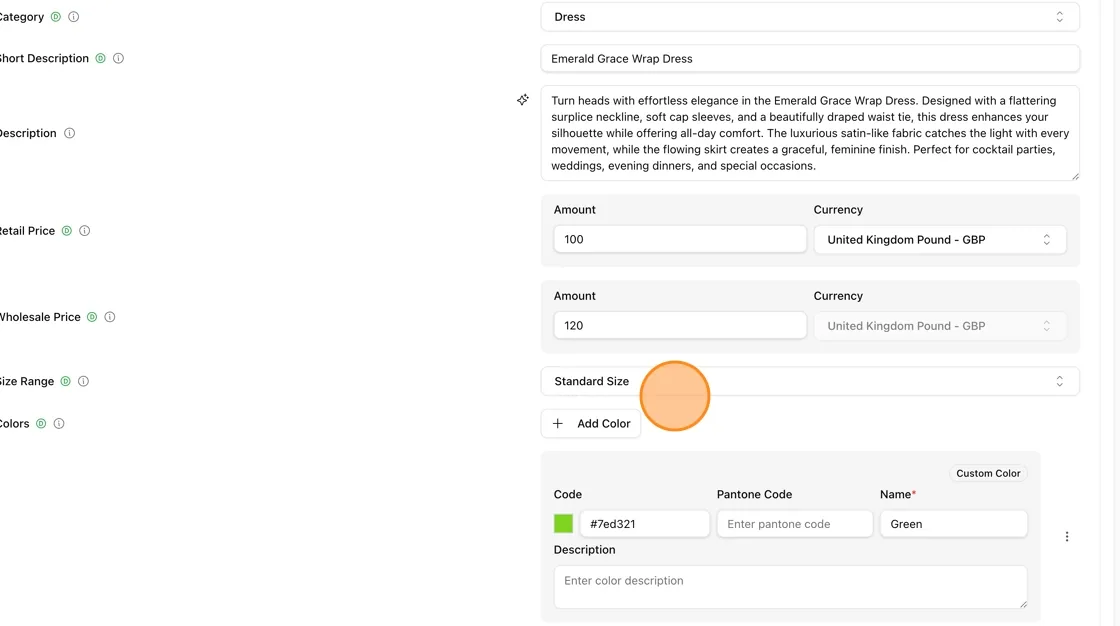Click the color Name field containing Green
The width and height of the screenshot is (1120, 626).
coord(954,524)
